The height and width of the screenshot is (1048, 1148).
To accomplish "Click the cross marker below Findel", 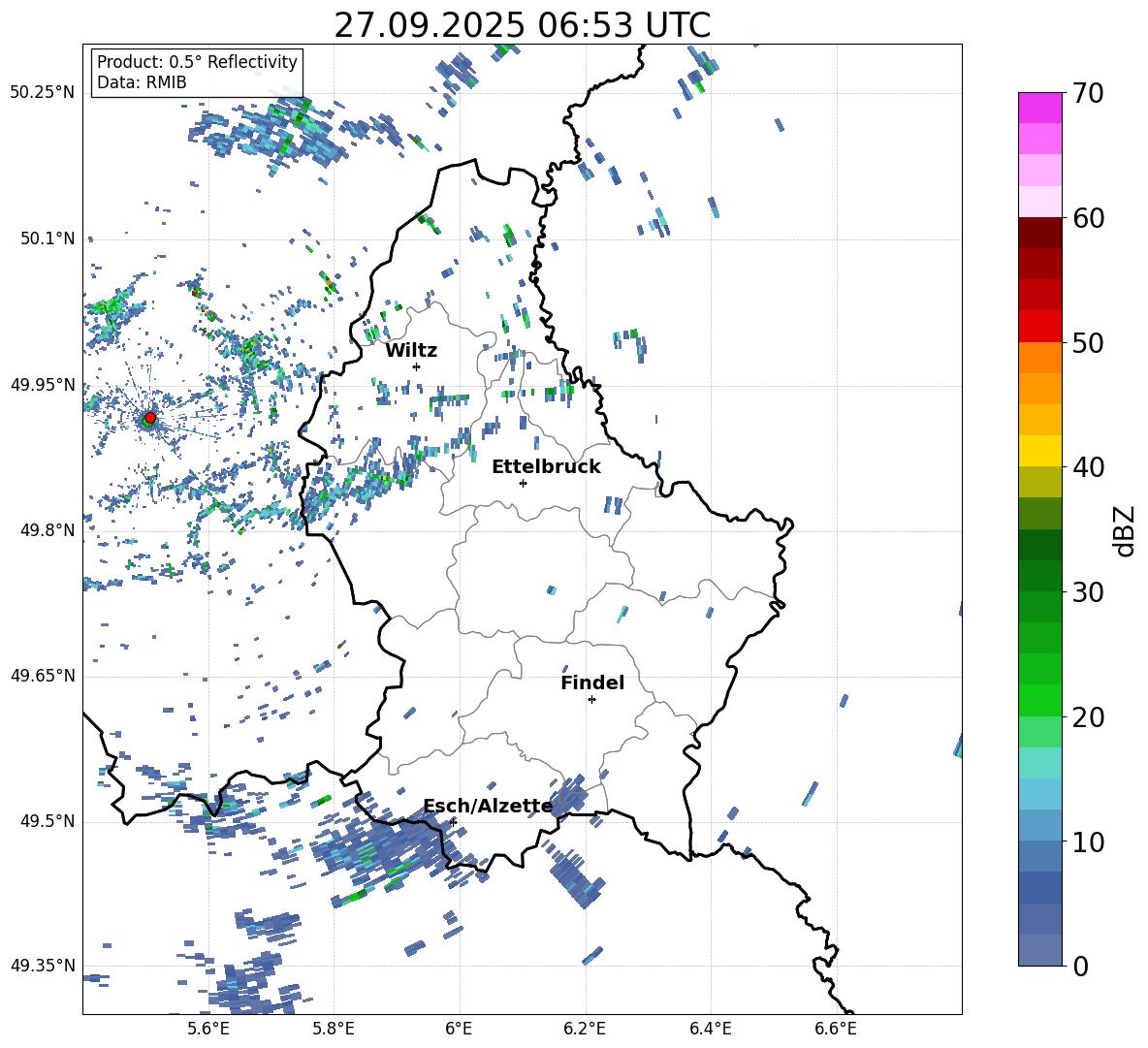I will pyautogui.click(x=591, y=700).
